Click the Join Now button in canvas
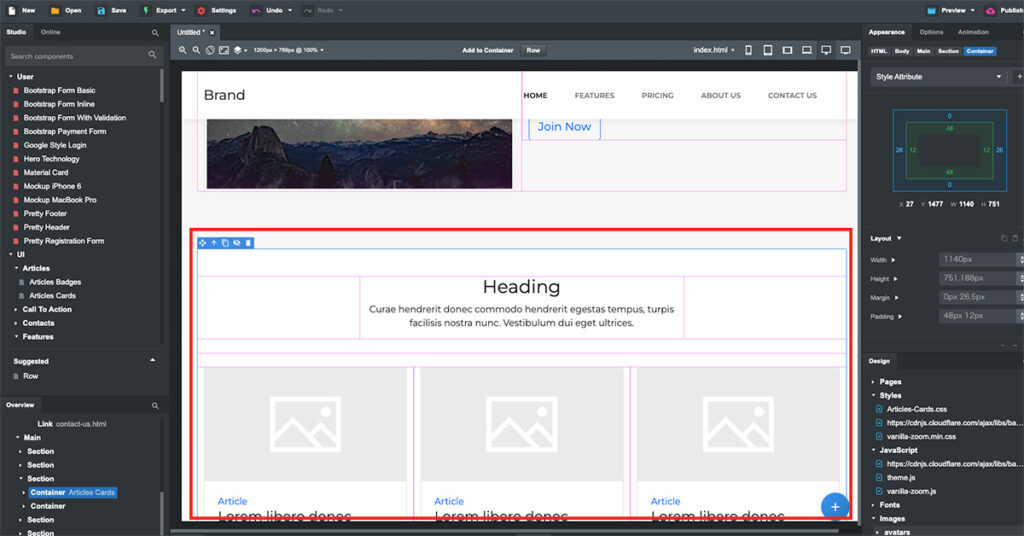 564,127
